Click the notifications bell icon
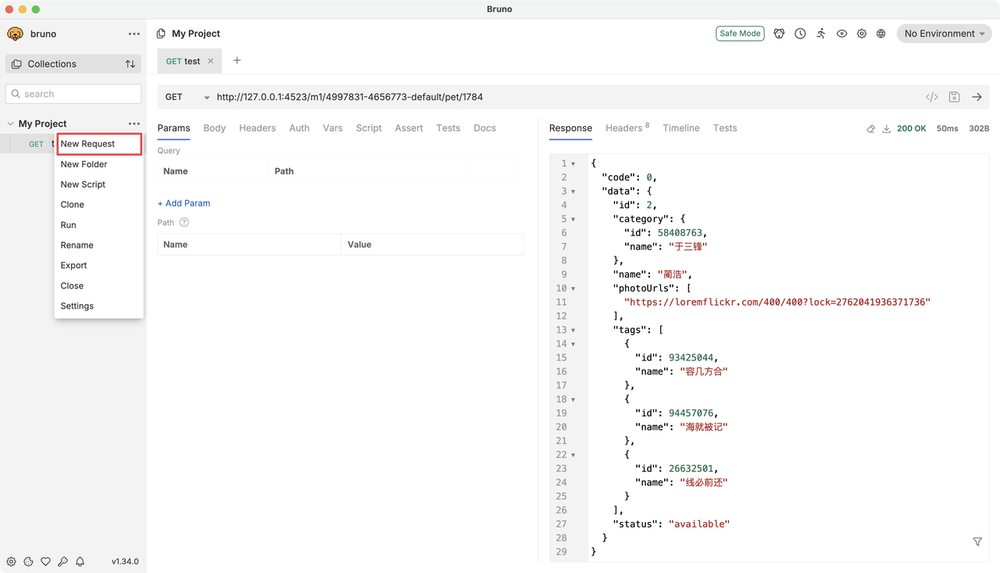This screenshot has width=1000, height=573. [x=80, y=562]
